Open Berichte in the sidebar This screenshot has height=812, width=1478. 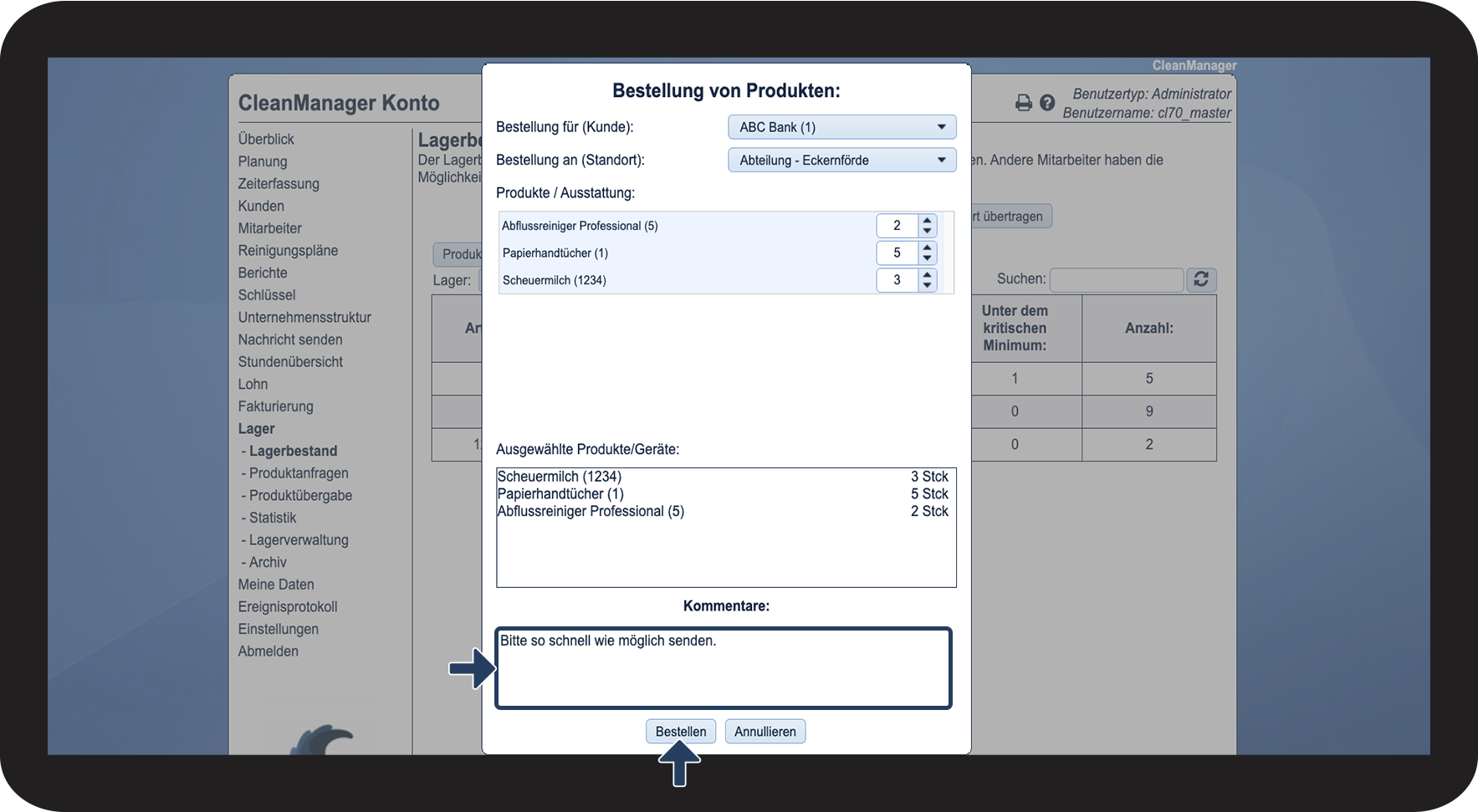pos(263,273)
